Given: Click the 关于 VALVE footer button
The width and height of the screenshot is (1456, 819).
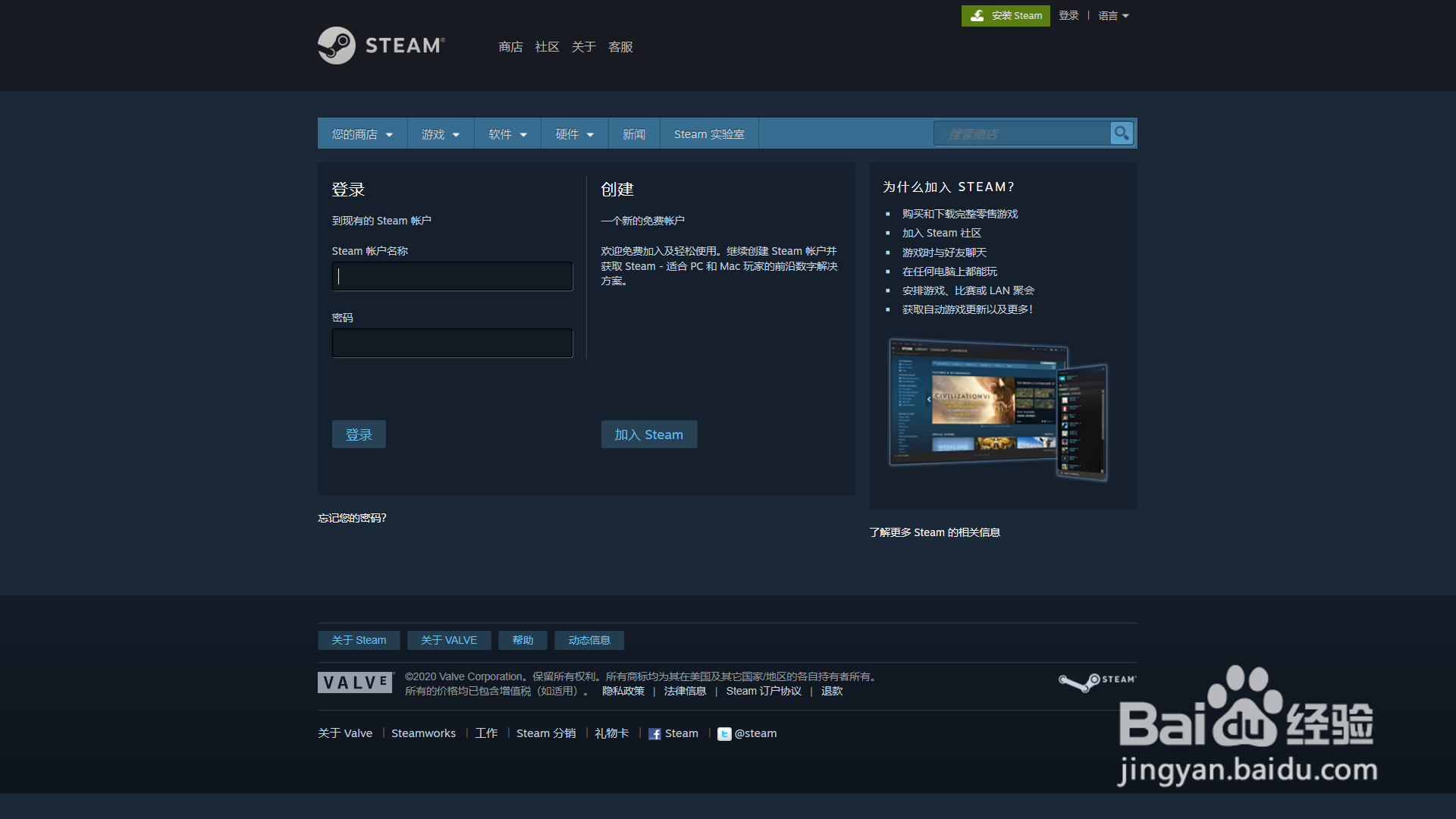Looking at the screenshot, I should point(449,640).
